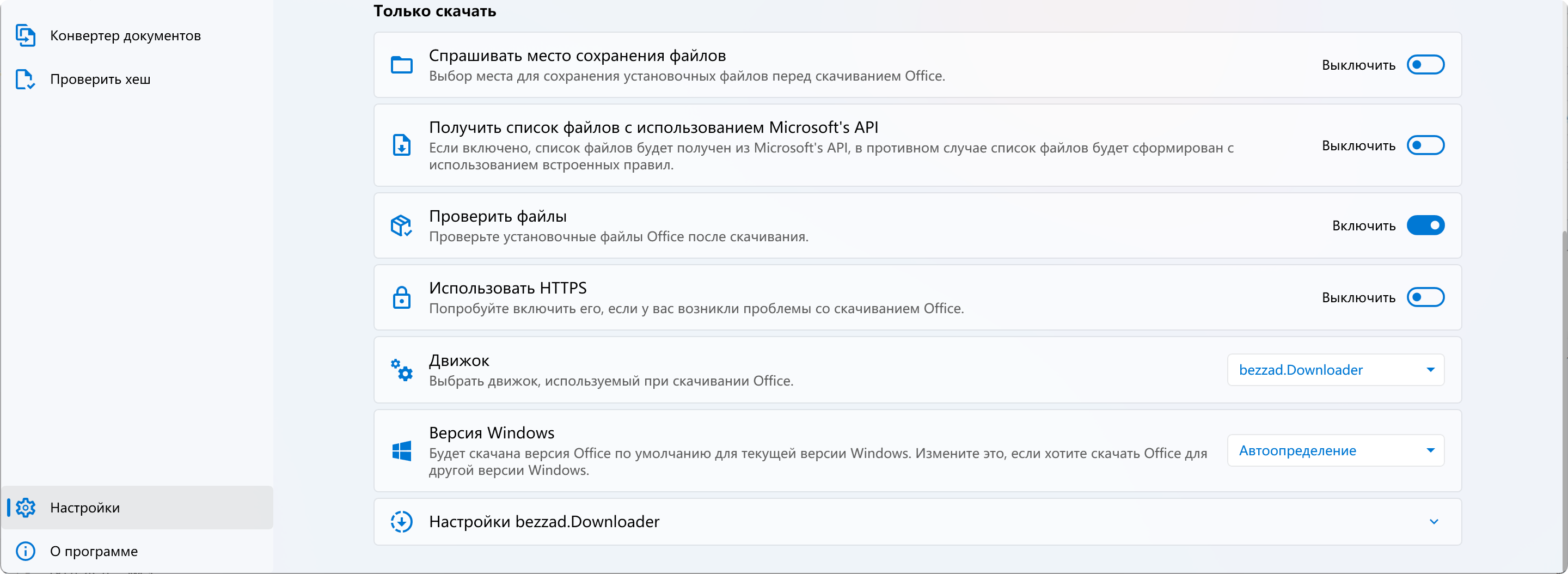Click the padlock icon for HTTPS
The height and width of the screenshot is (574, 1568).
click(x=402, y=298)
